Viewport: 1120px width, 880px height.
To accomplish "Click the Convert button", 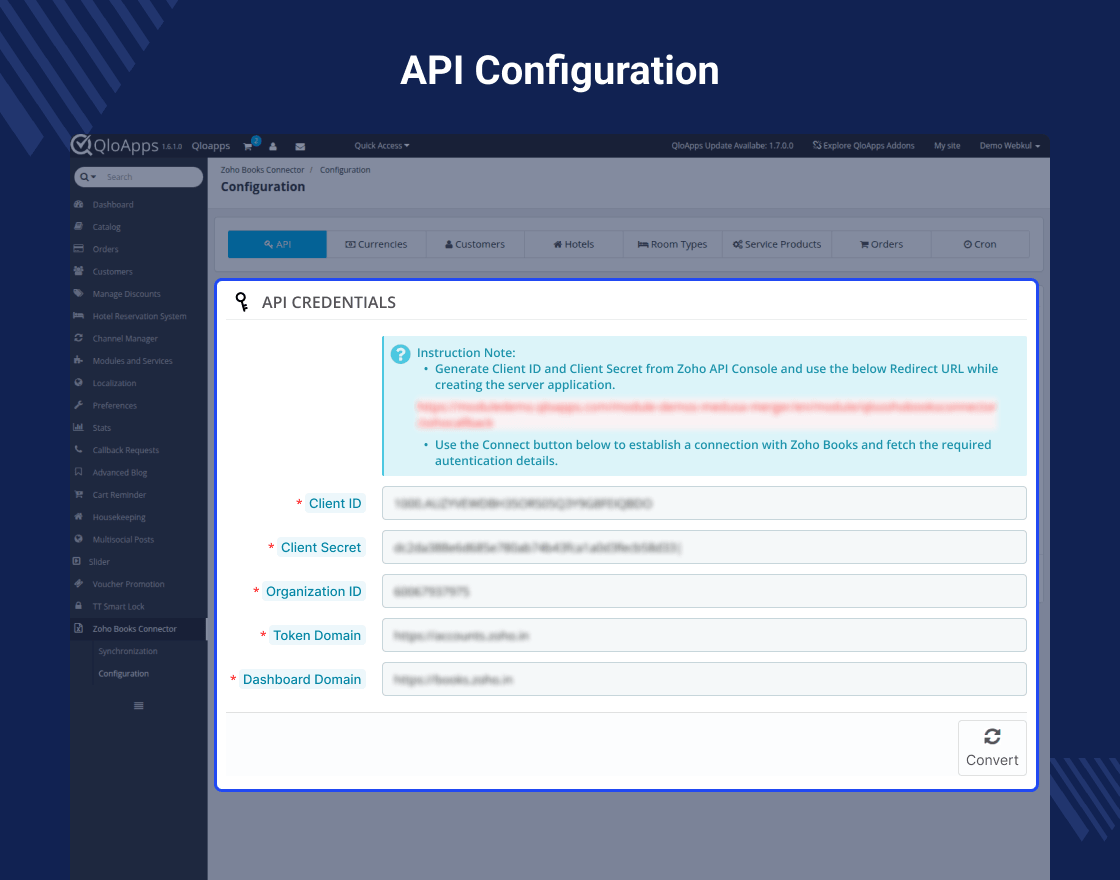I will (x=992, y=748).
